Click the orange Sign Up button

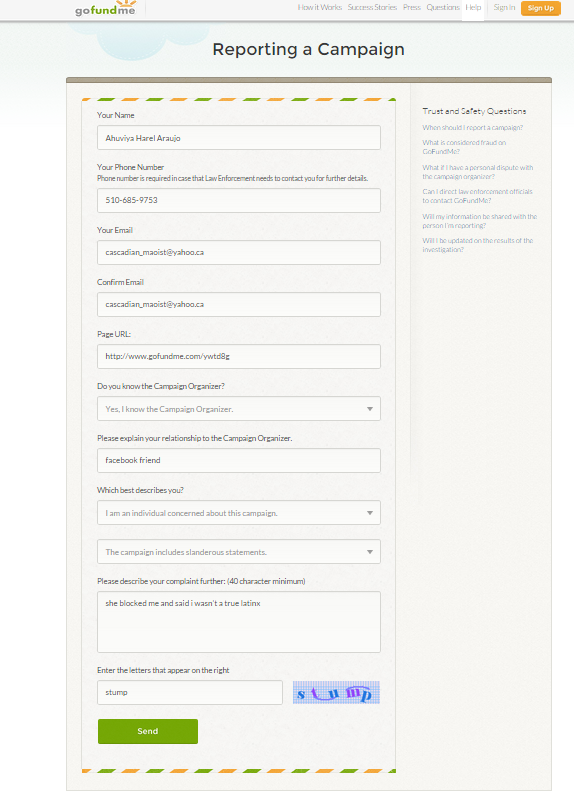(541, 8)
